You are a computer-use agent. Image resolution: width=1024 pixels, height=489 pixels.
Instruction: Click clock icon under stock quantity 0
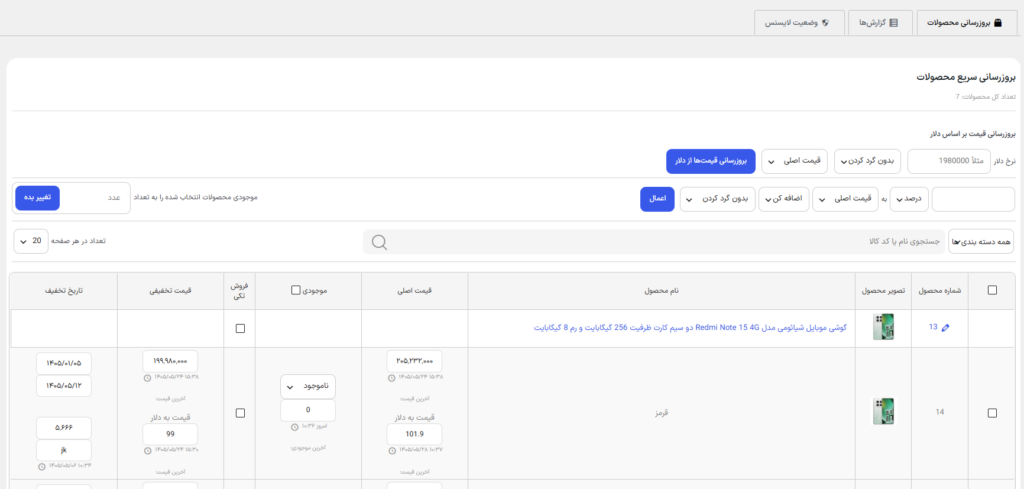coord(295,427)
